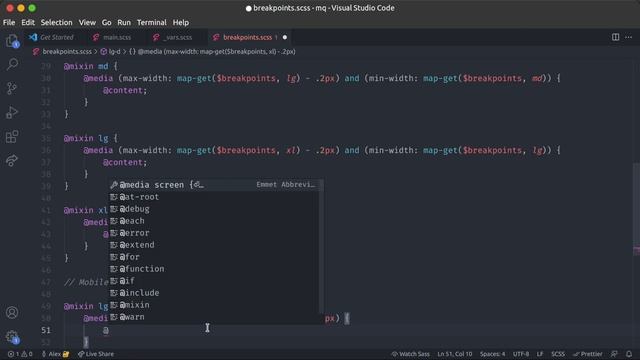
Task: Click the lg-d breadcrumb segment
Action: pos(111,51)
